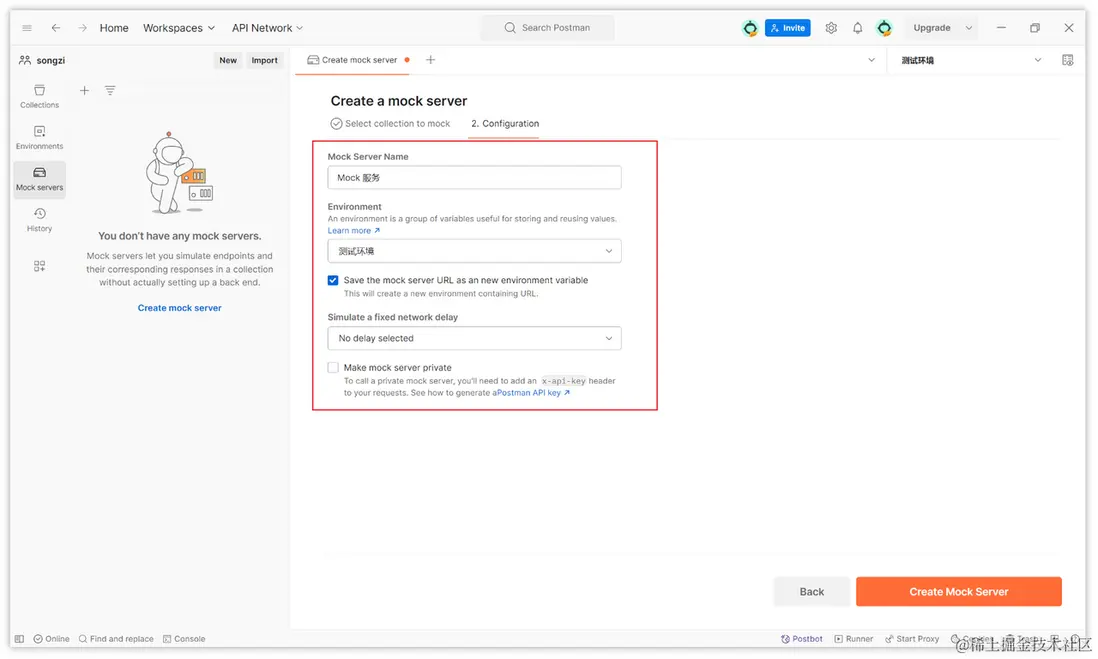The height and width of the screenshot is (659, 1098).
Task: Open the Environment dropdown in the form
Action: pyautogui.click(x=474, y=251)
